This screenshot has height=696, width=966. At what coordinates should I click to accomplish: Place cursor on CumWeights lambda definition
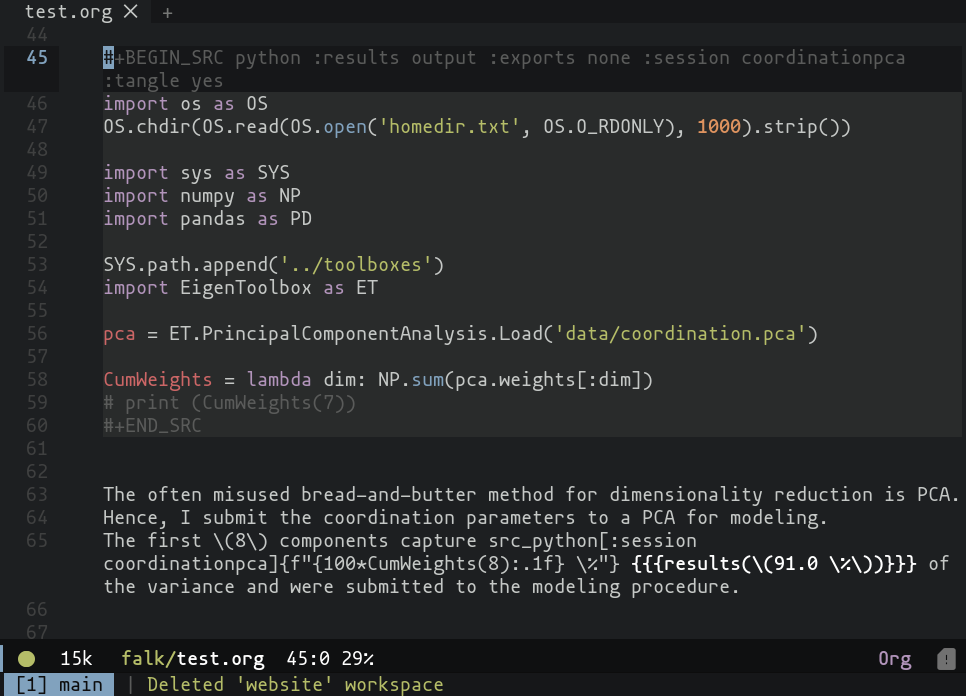(157, 379)
